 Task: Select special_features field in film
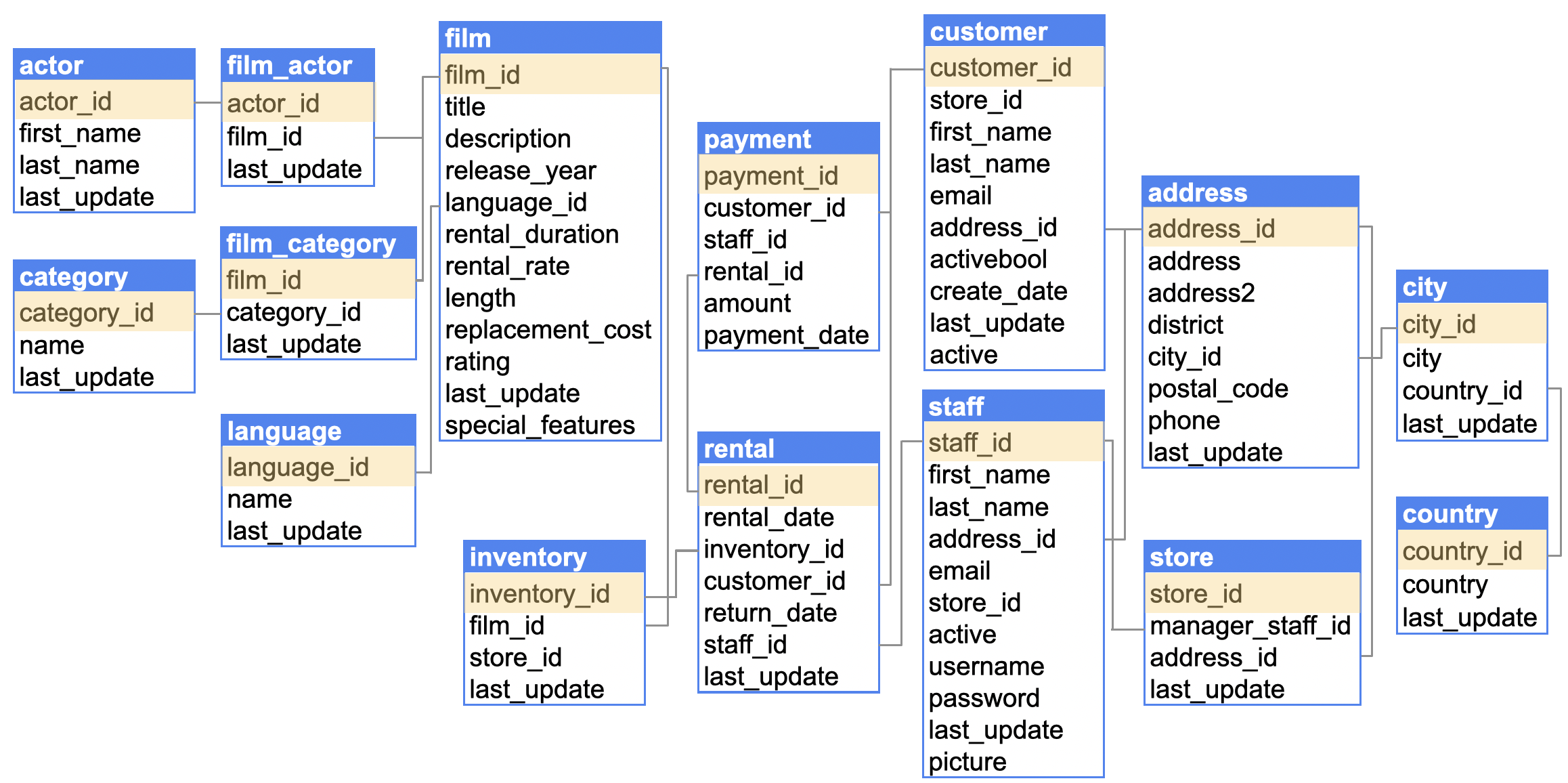point(540,425)
